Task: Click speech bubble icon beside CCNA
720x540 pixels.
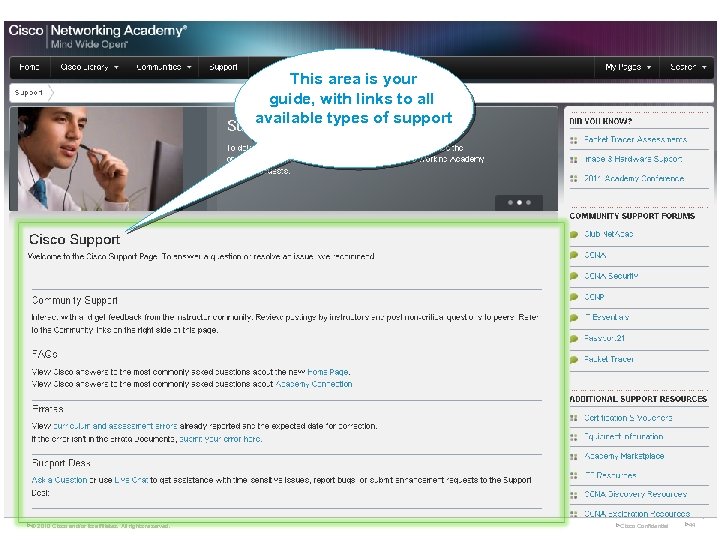Action: click(x=574, y=255)
